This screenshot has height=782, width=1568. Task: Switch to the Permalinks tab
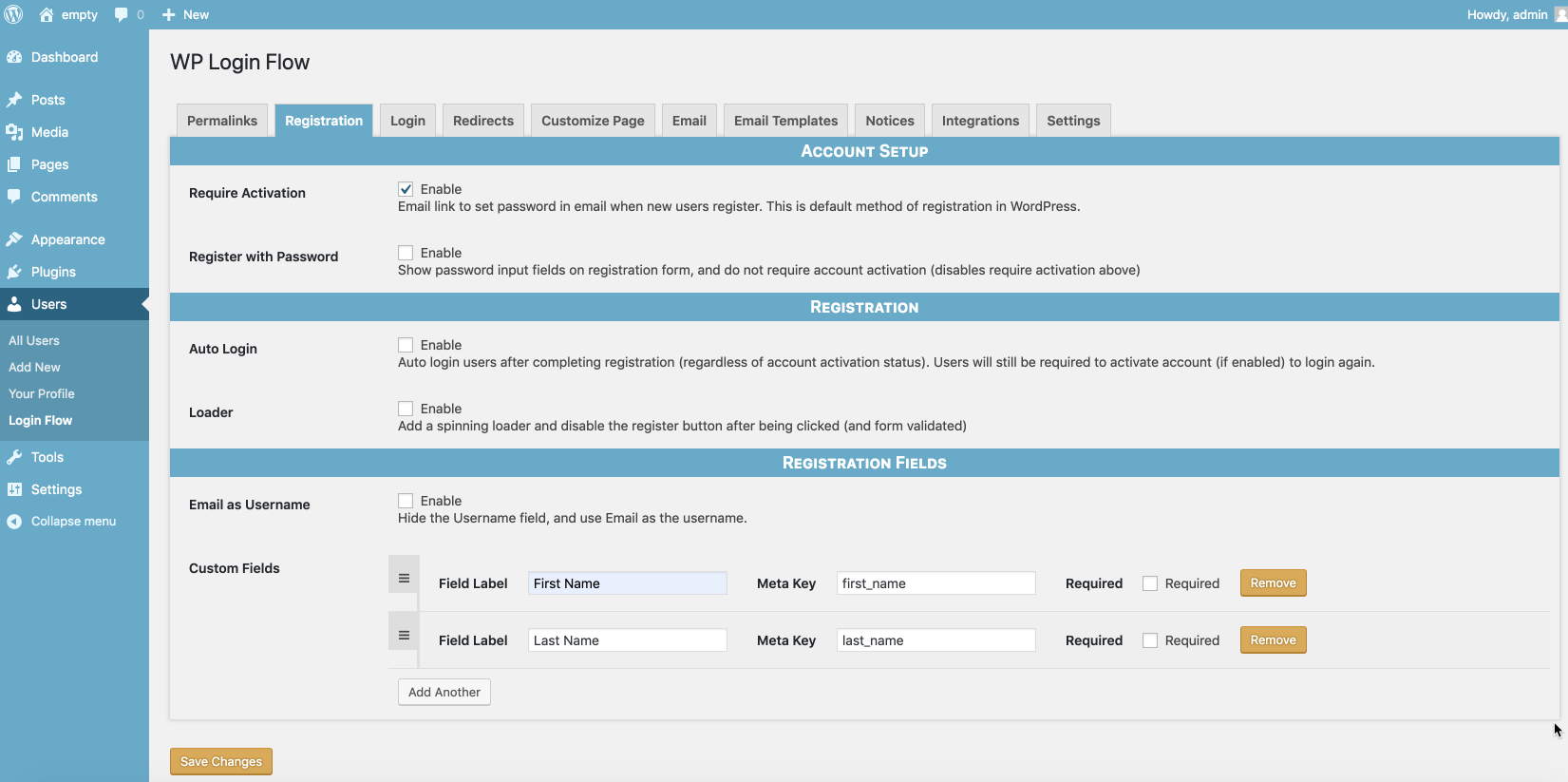coord(222,121)
